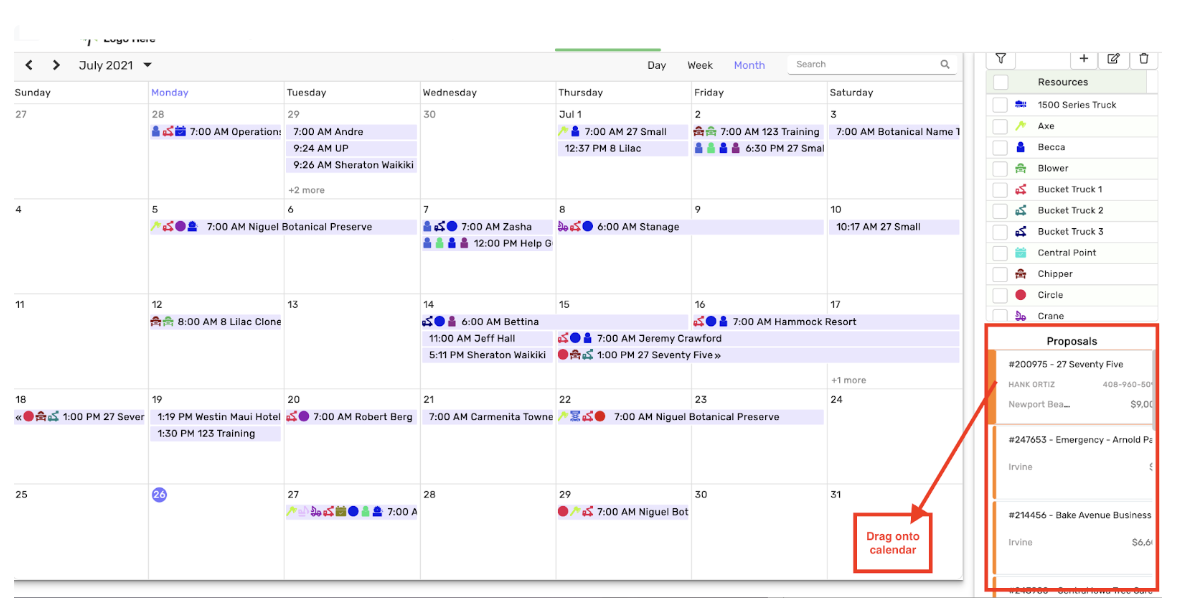Click the plus icon to add resource
Screen dimensions: 1182x614
[x=1084, y=59]
